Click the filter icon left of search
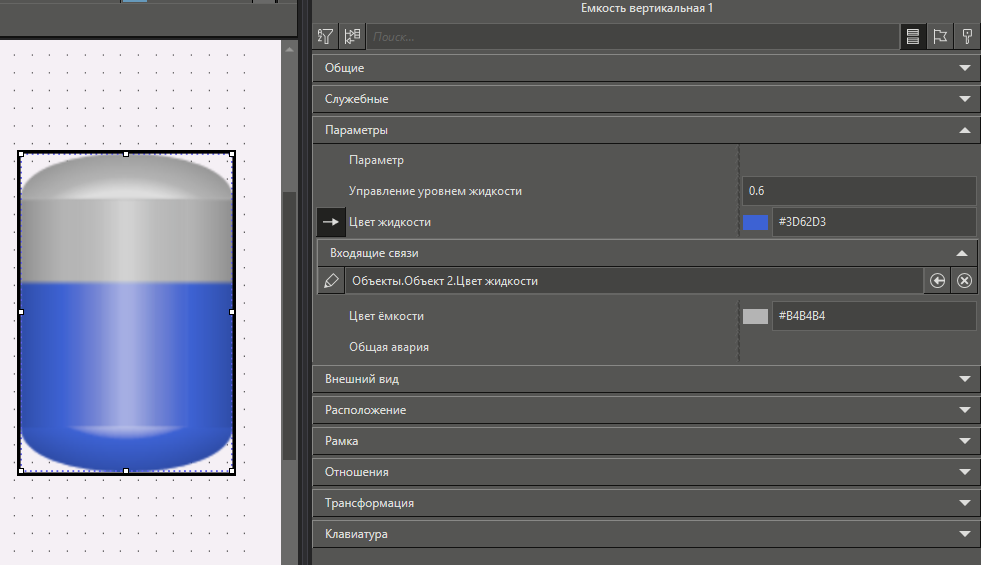Screen dimensions: 981x565 coord(325,36)
